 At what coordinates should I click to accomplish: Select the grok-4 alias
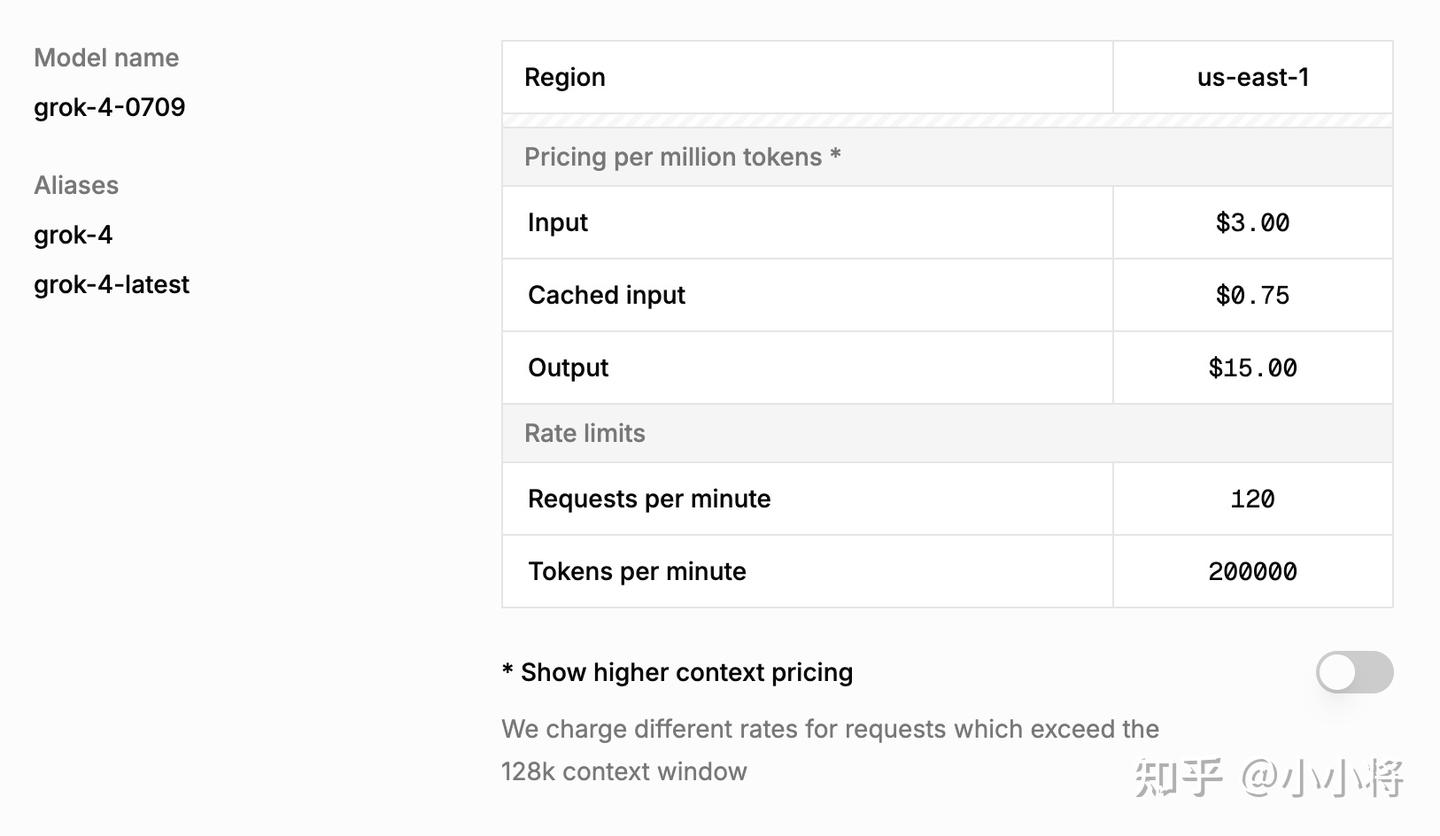click(73, 235)
